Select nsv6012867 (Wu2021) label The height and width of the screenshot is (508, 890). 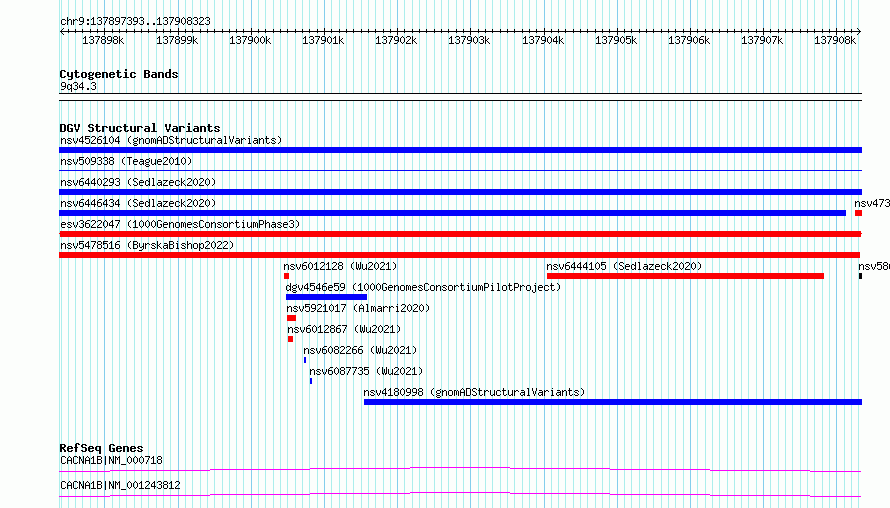coord(344,329)
